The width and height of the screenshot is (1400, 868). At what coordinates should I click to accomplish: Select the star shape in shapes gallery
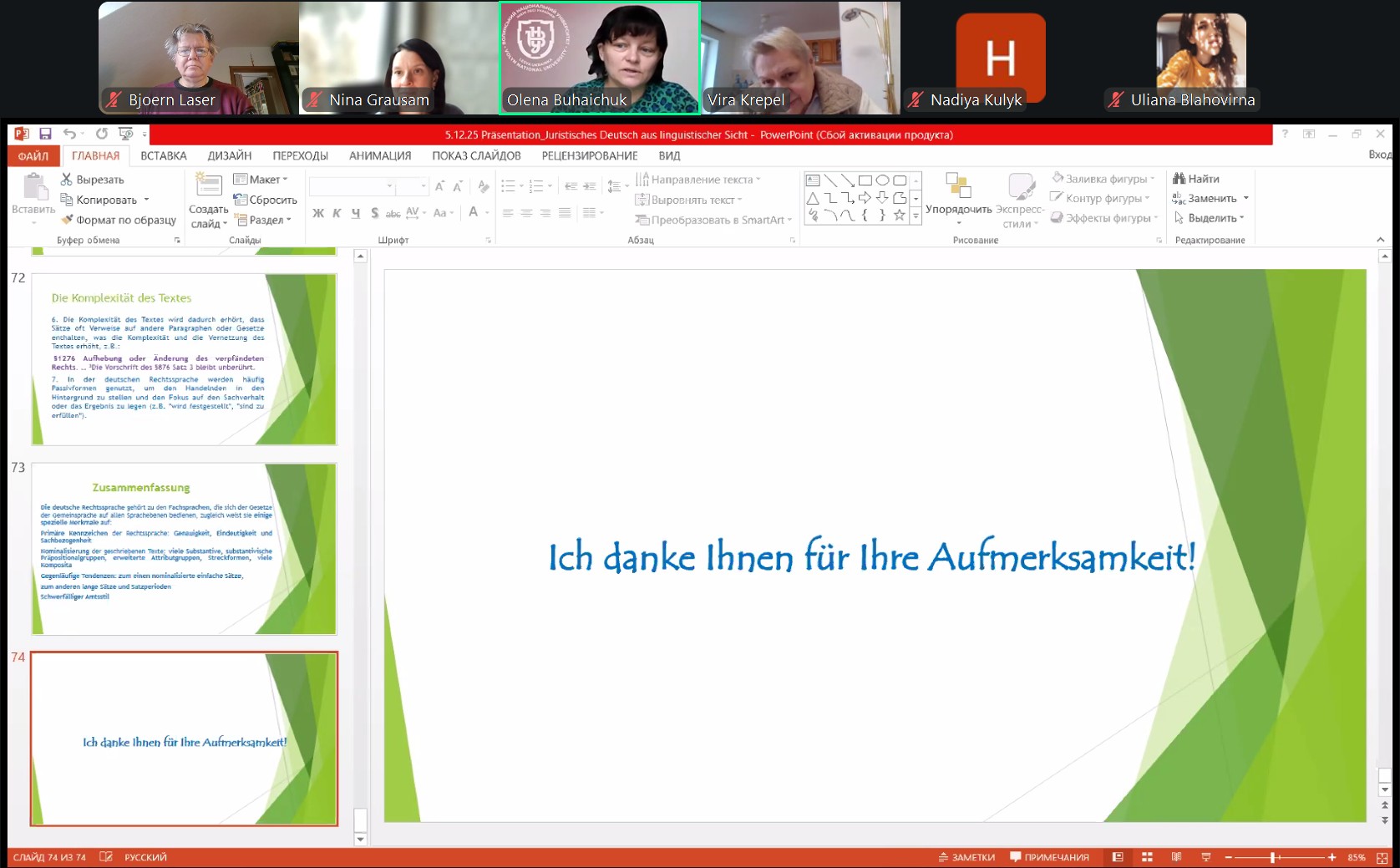coord(899,216)
